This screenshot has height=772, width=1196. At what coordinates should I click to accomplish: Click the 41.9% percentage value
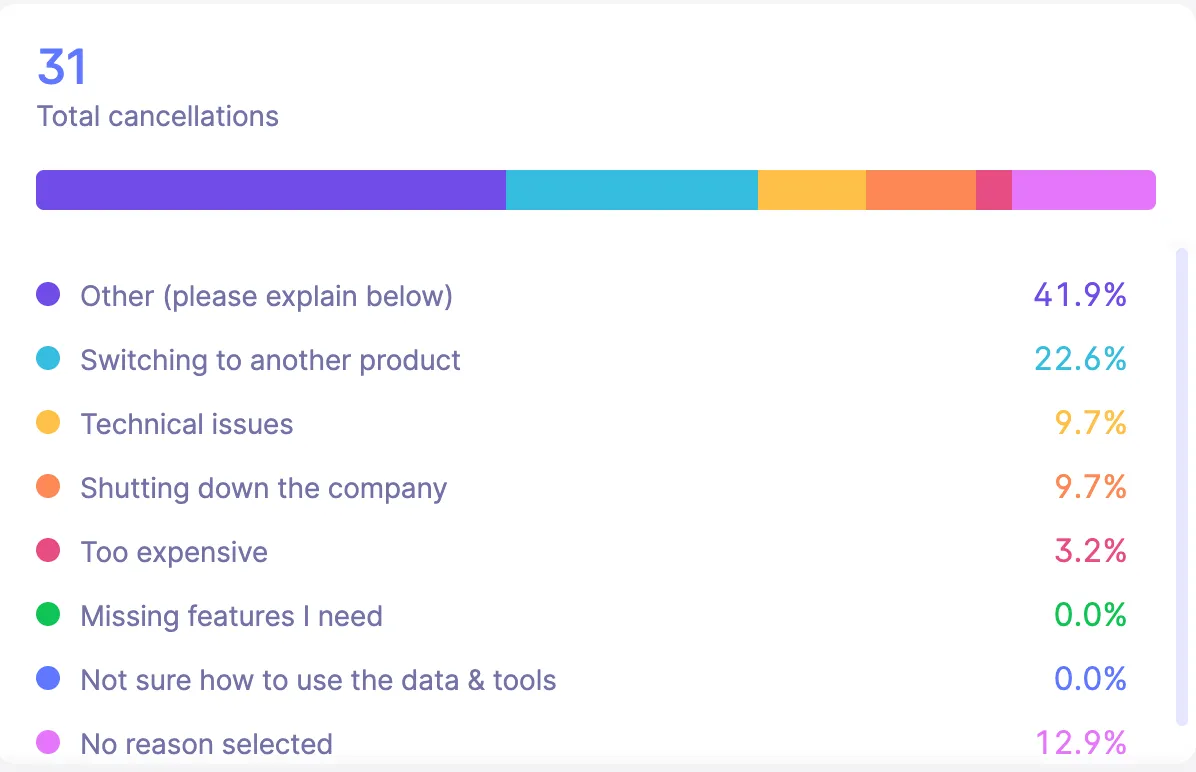[1080, 294]
